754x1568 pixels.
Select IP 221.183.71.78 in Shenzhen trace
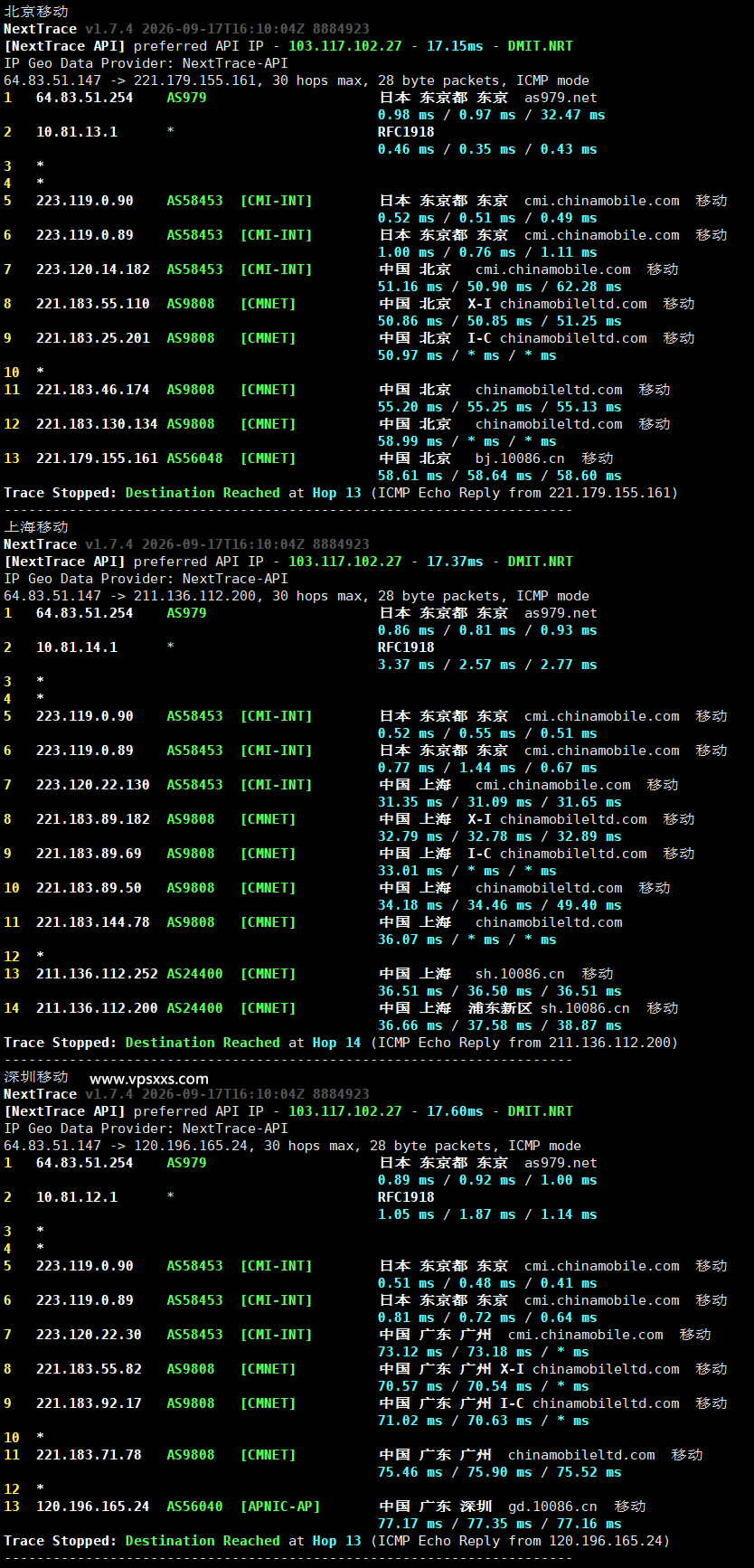[89, 1455]
